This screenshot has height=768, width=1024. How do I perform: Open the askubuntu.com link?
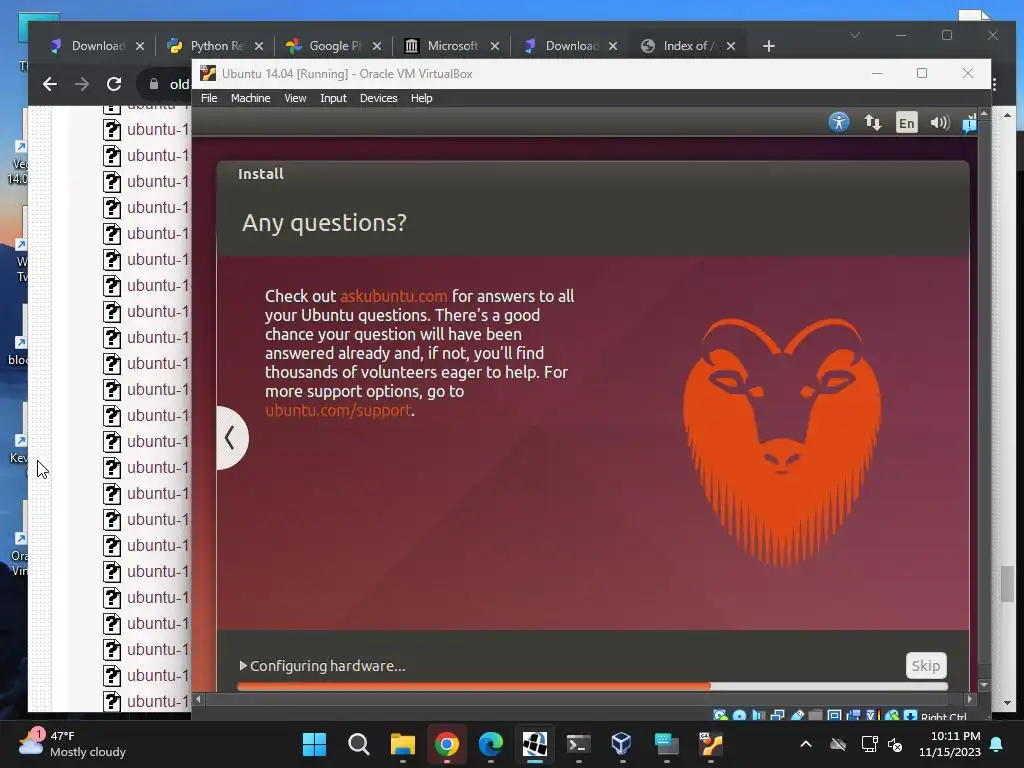(x=394, y=296)
